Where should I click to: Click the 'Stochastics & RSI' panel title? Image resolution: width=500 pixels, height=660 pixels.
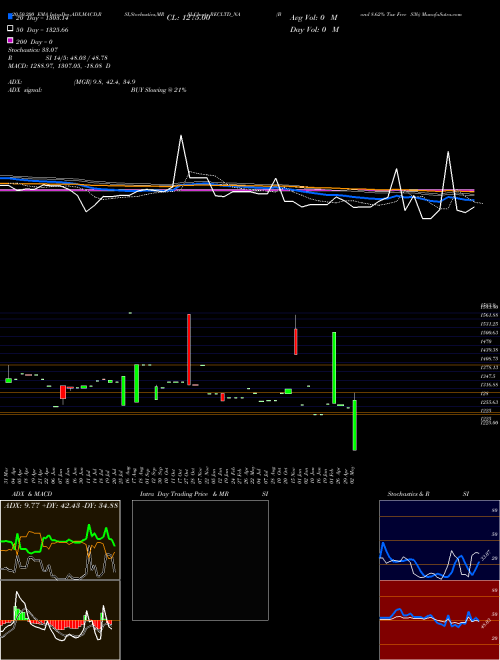428,494
